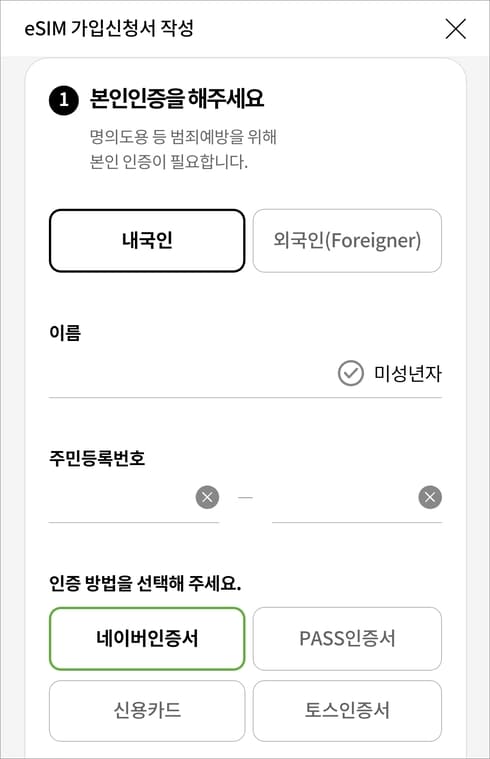The image size is (490, 759).
Task: Select 외국인(Foreigner) as applicant type
Action: click(x=347, y=241)
